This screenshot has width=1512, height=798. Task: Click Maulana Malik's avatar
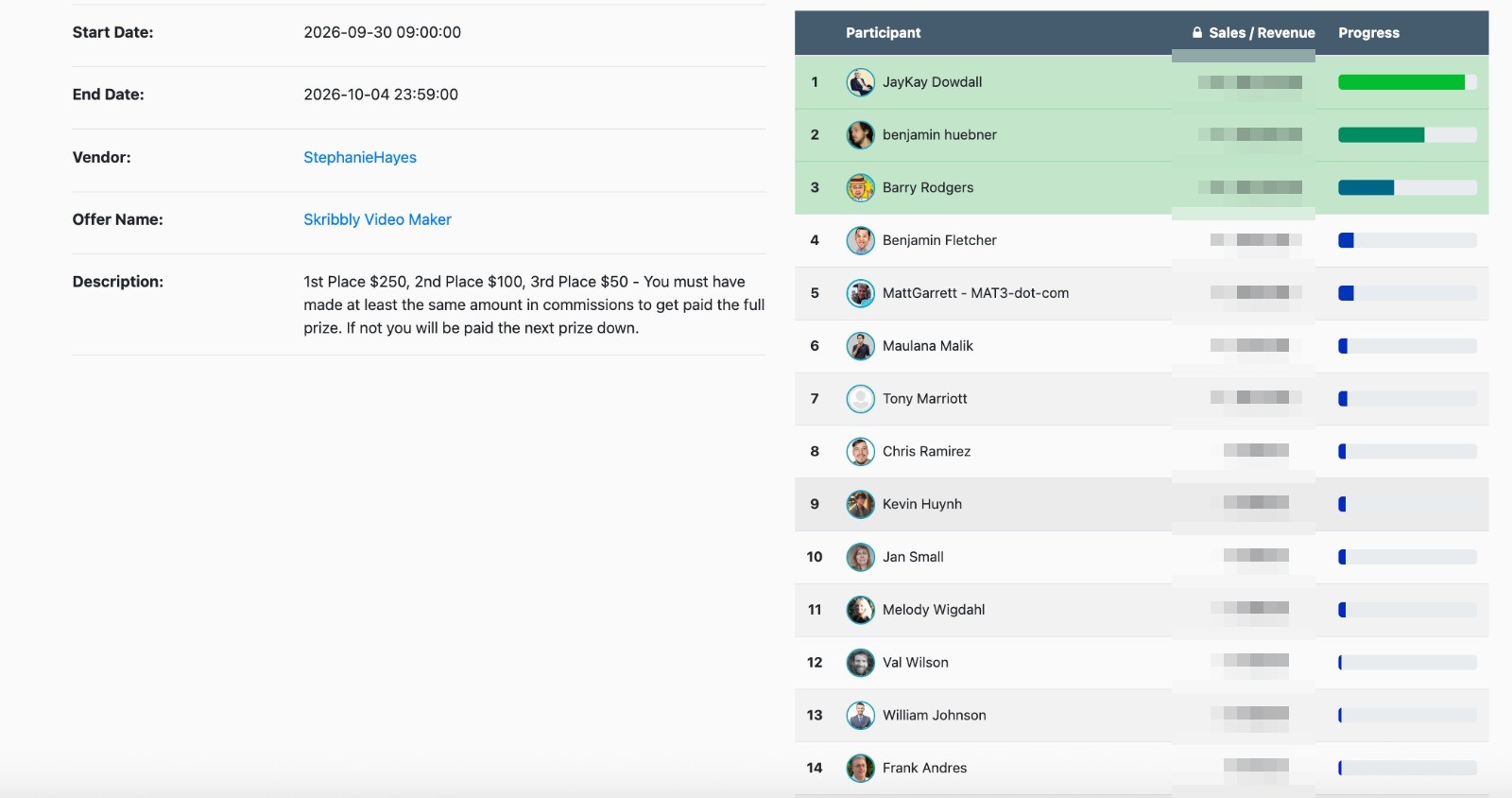pos(860,346)
